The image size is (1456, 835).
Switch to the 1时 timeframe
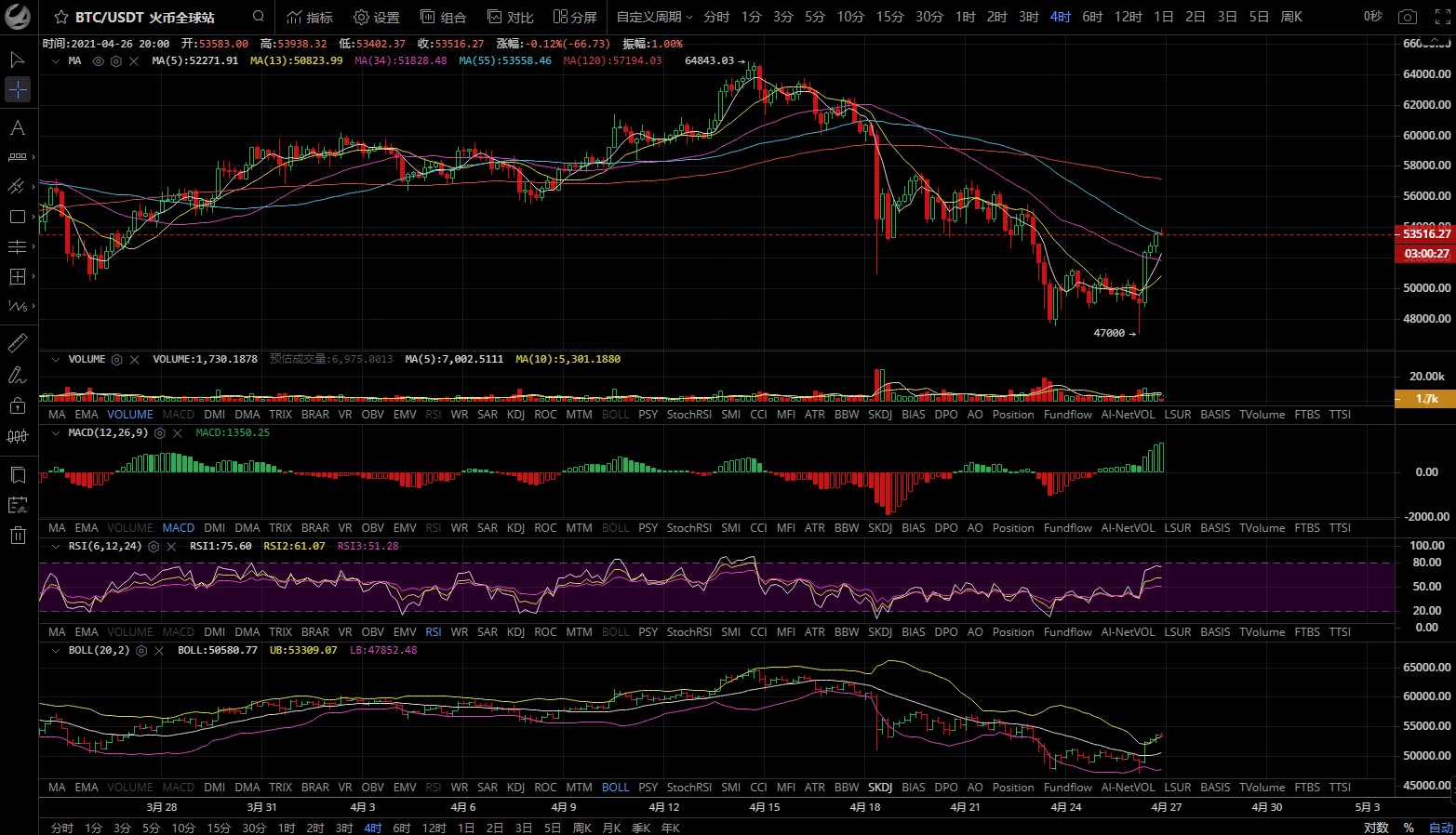coord(966,17)
